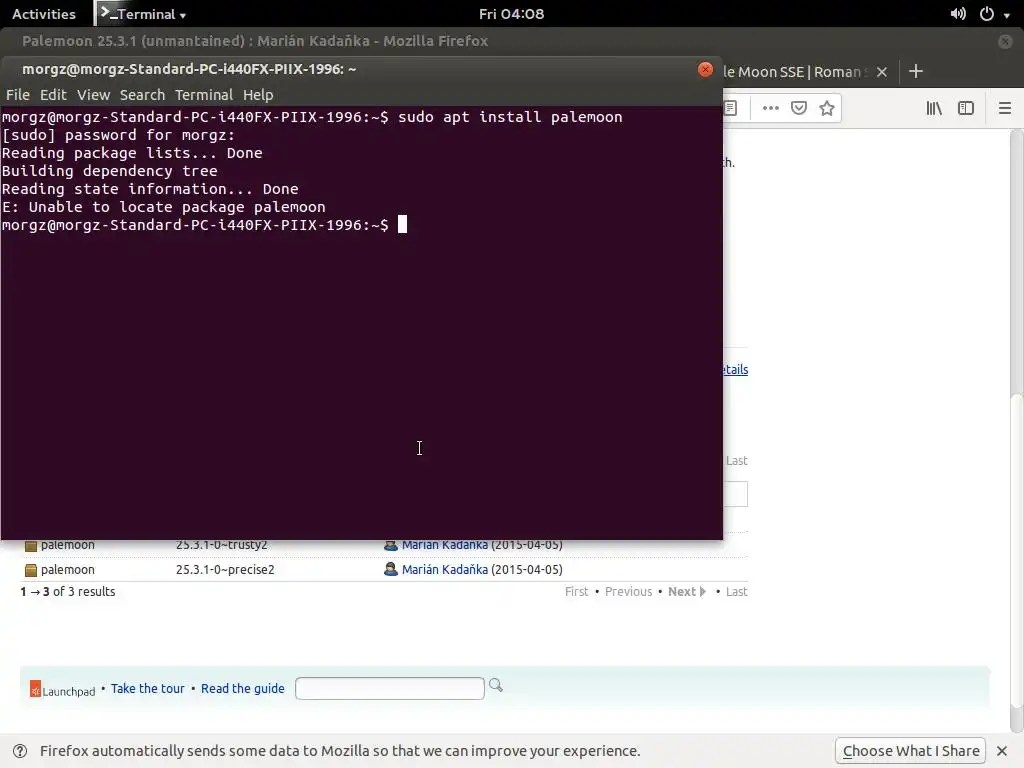Click Last in bottom pagination
1024x768 pixels.
coord(737,592)
